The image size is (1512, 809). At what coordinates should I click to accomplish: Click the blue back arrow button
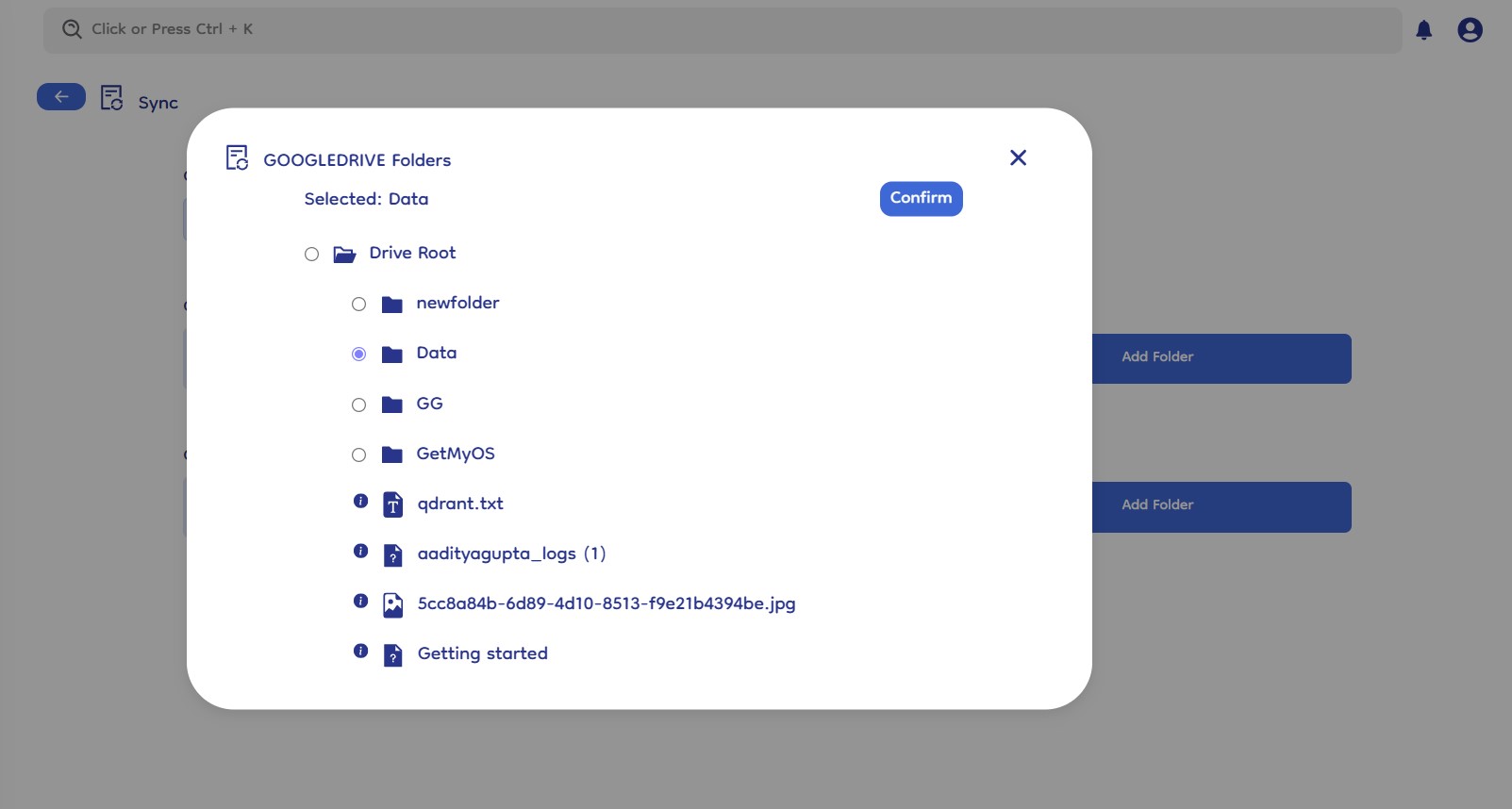[x=61, y=97]
